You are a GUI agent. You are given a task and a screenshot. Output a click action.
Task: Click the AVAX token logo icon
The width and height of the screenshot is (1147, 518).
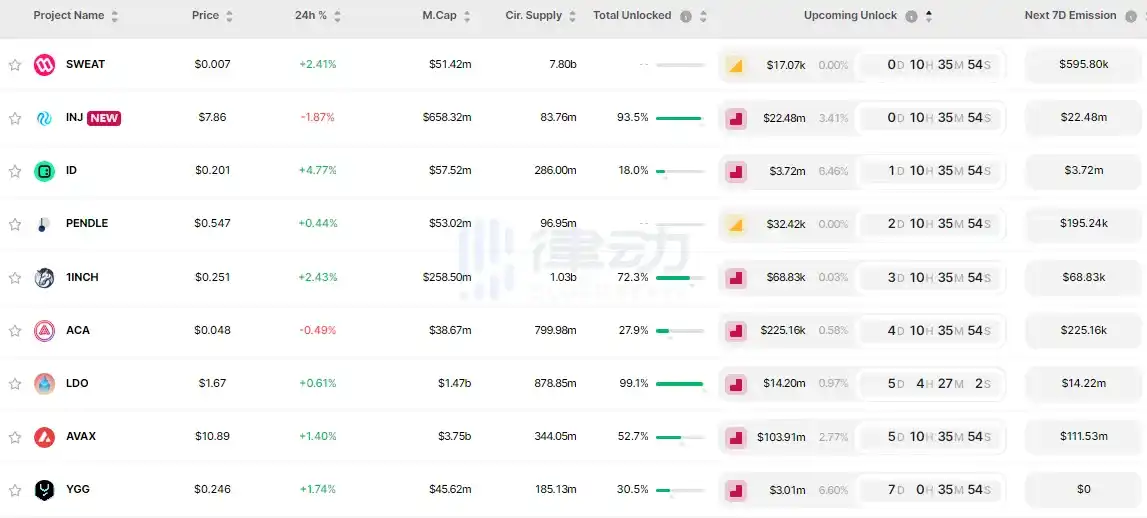(44, 437)
